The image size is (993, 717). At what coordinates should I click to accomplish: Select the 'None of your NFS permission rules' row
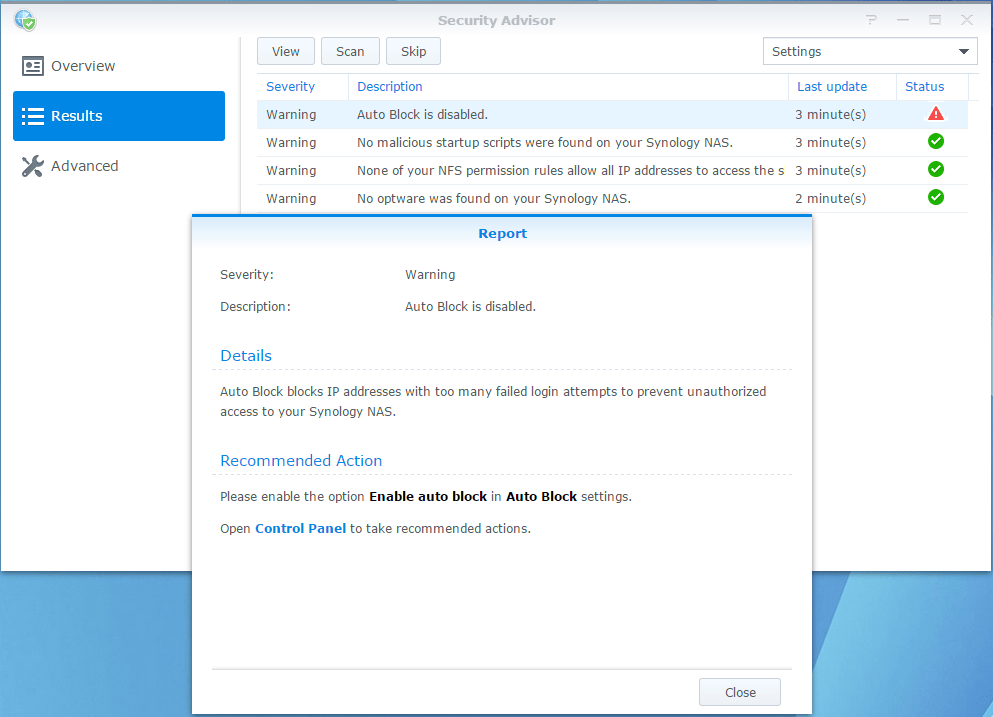[612, 170]
